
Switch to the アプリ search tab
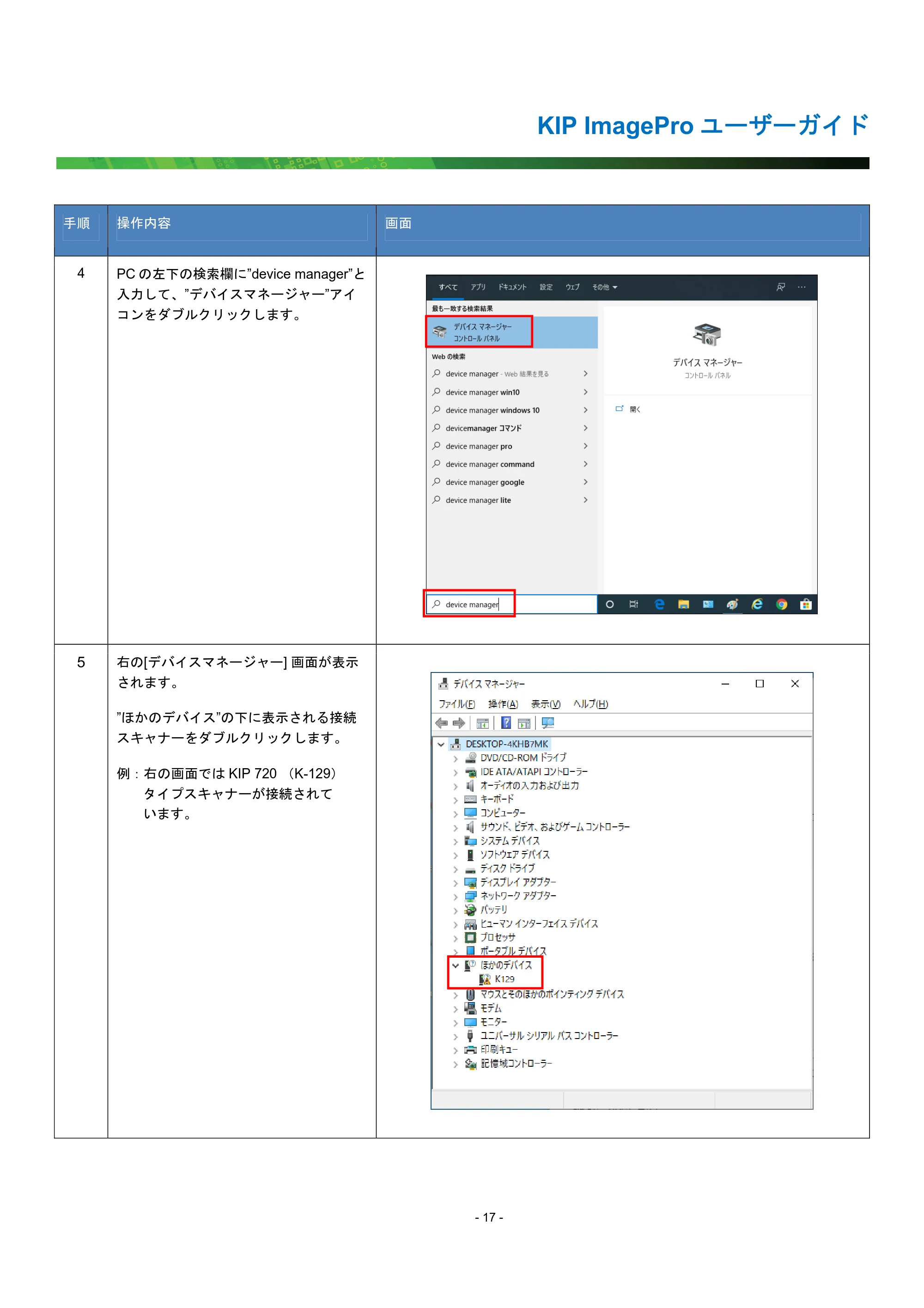click(x=478, y=287)
